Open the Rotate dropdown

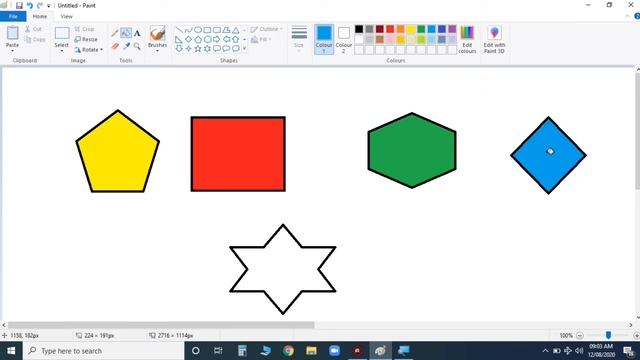click(x=89, y=50)
